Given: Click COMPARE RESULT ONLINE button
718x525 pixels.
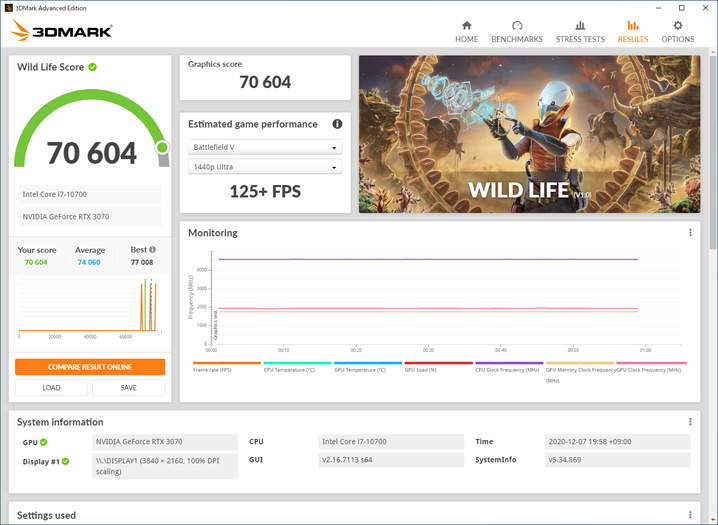Looking at the screenshot, I should 90,367.
